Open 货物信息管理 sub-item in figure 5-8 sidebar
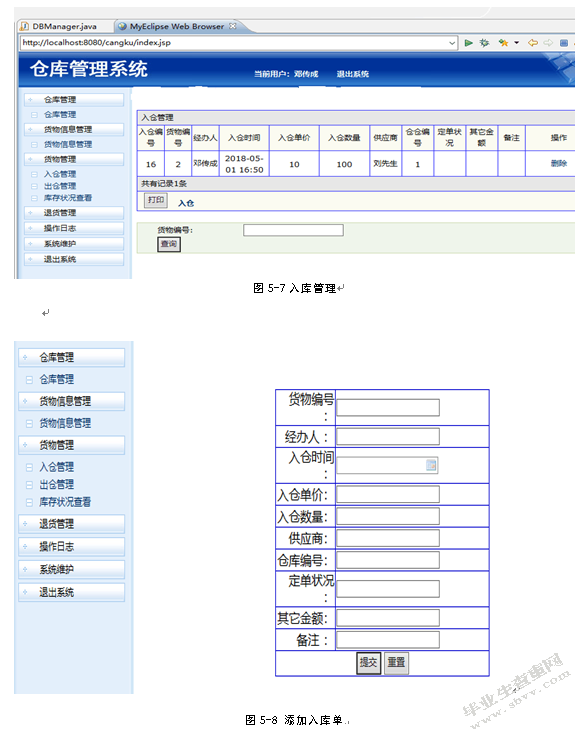 coord(65,423)
